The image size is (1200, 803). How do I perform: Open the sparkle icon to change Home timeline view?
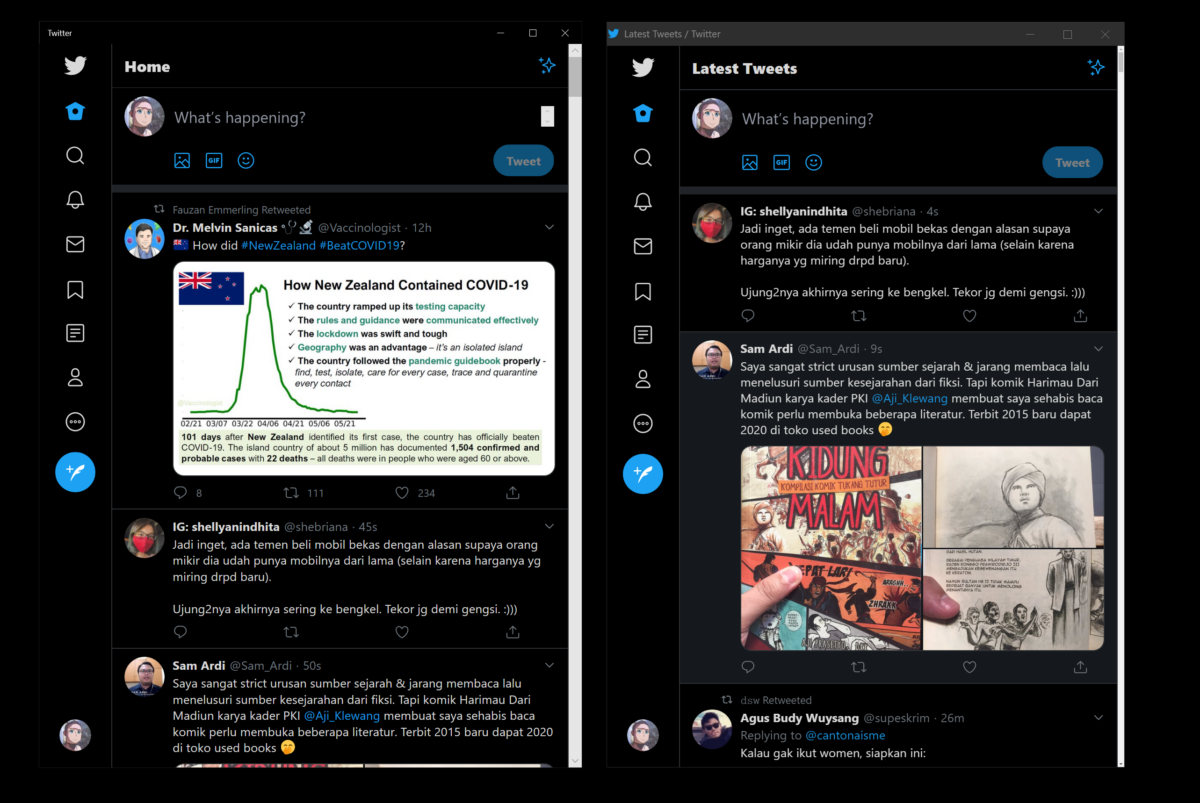coord(547,65)
